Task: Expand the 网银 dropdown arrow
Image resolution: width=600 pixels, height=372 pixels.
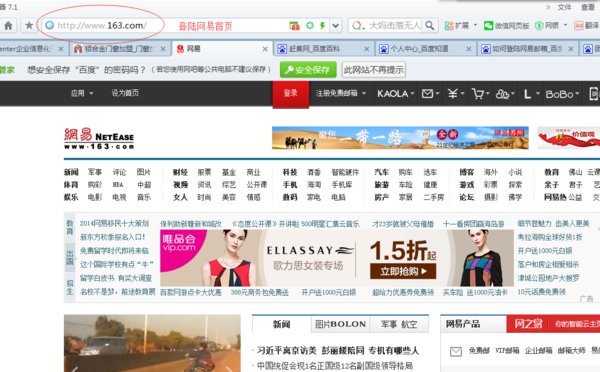Action: coord(566,25)
